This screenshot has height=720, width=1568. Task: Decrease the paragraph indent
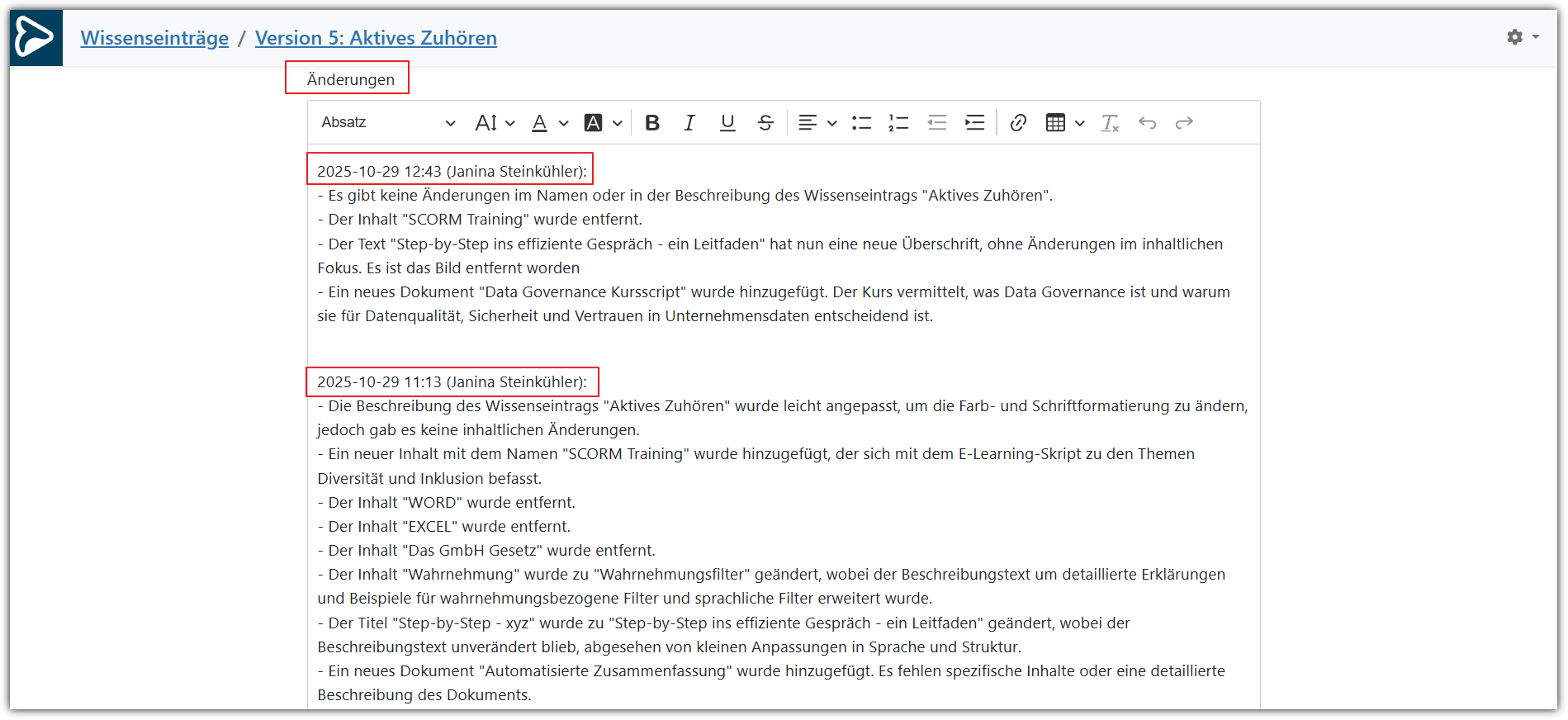[936, 123]
